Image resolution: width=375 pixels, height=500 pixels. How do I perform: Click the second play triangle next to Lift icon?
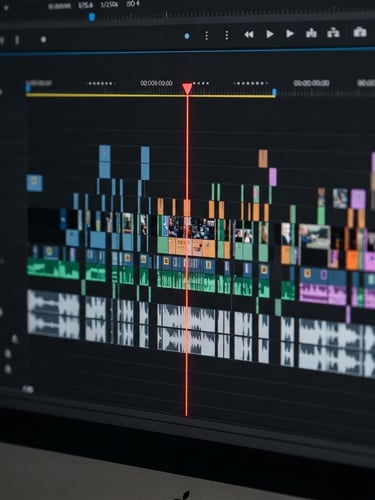click(290, 34)
